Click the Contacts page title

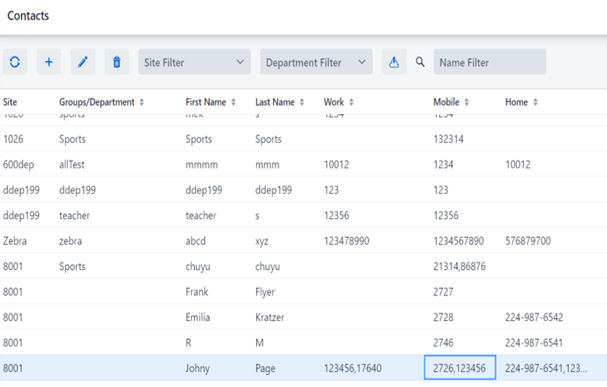[28, 16]
